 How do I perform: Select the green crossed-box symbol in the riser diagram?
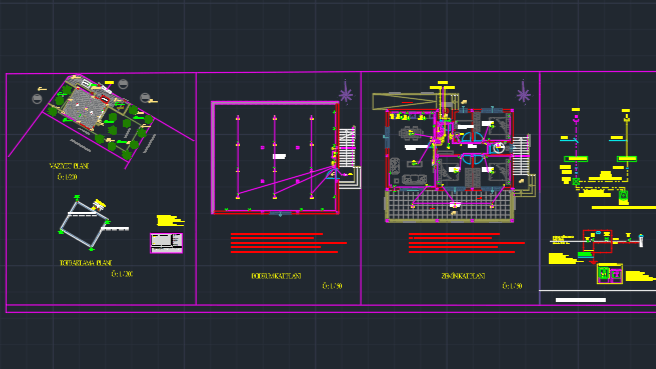point(576,182)
